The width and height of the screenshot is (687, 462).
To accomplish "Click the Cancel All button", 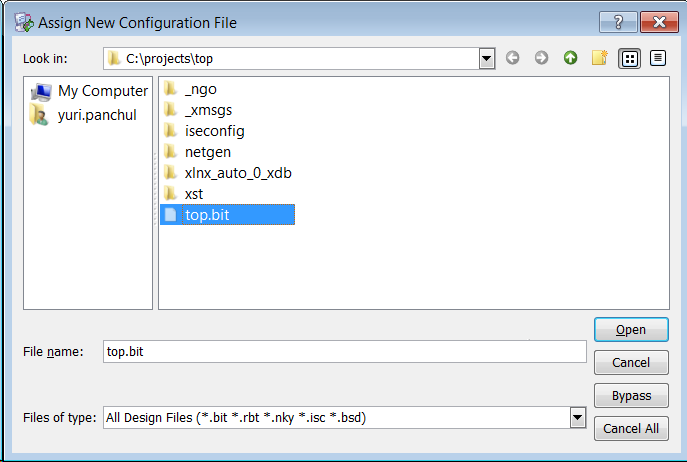I will pyautogui.click(x=630, y=428).
